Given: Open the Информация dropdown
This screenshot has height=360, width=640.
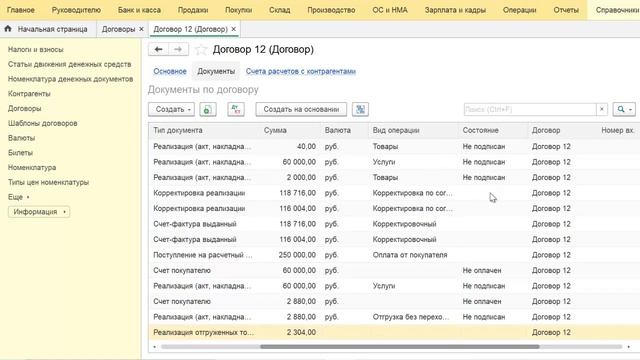Looking at the screenshot, I should coord(39,212).
